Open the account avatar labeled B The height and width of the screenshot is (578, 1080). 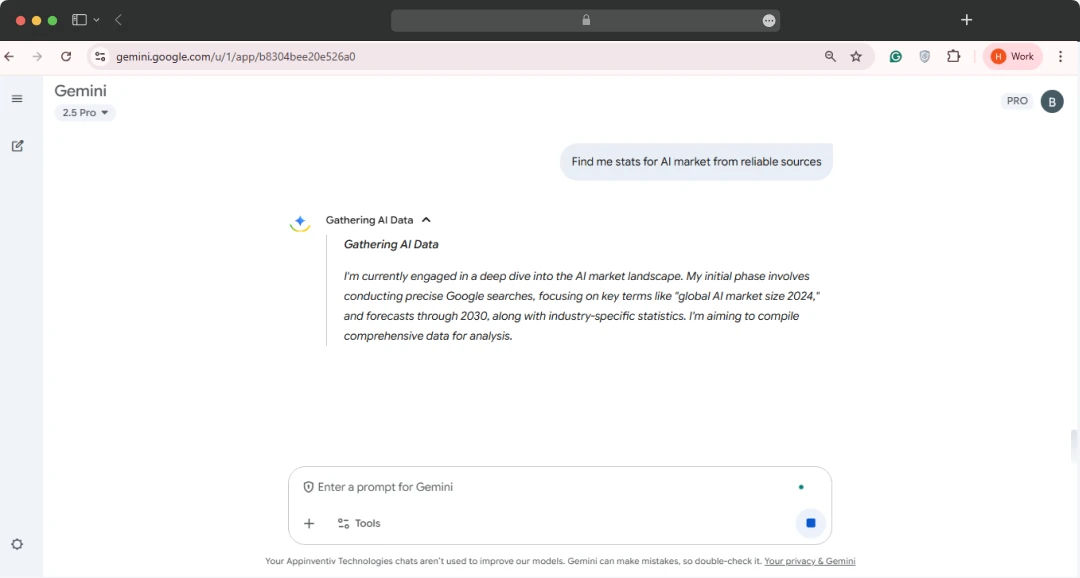[x=1052, y=101]
